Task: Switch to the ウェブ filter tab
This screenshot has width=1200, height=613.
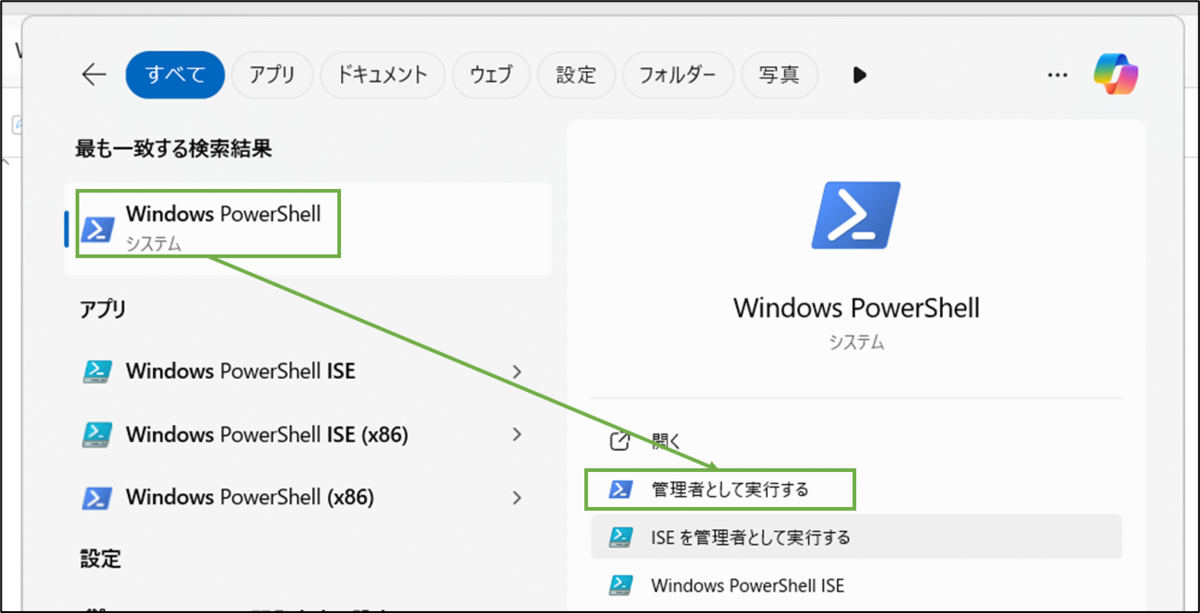Action: pos(490,75)
